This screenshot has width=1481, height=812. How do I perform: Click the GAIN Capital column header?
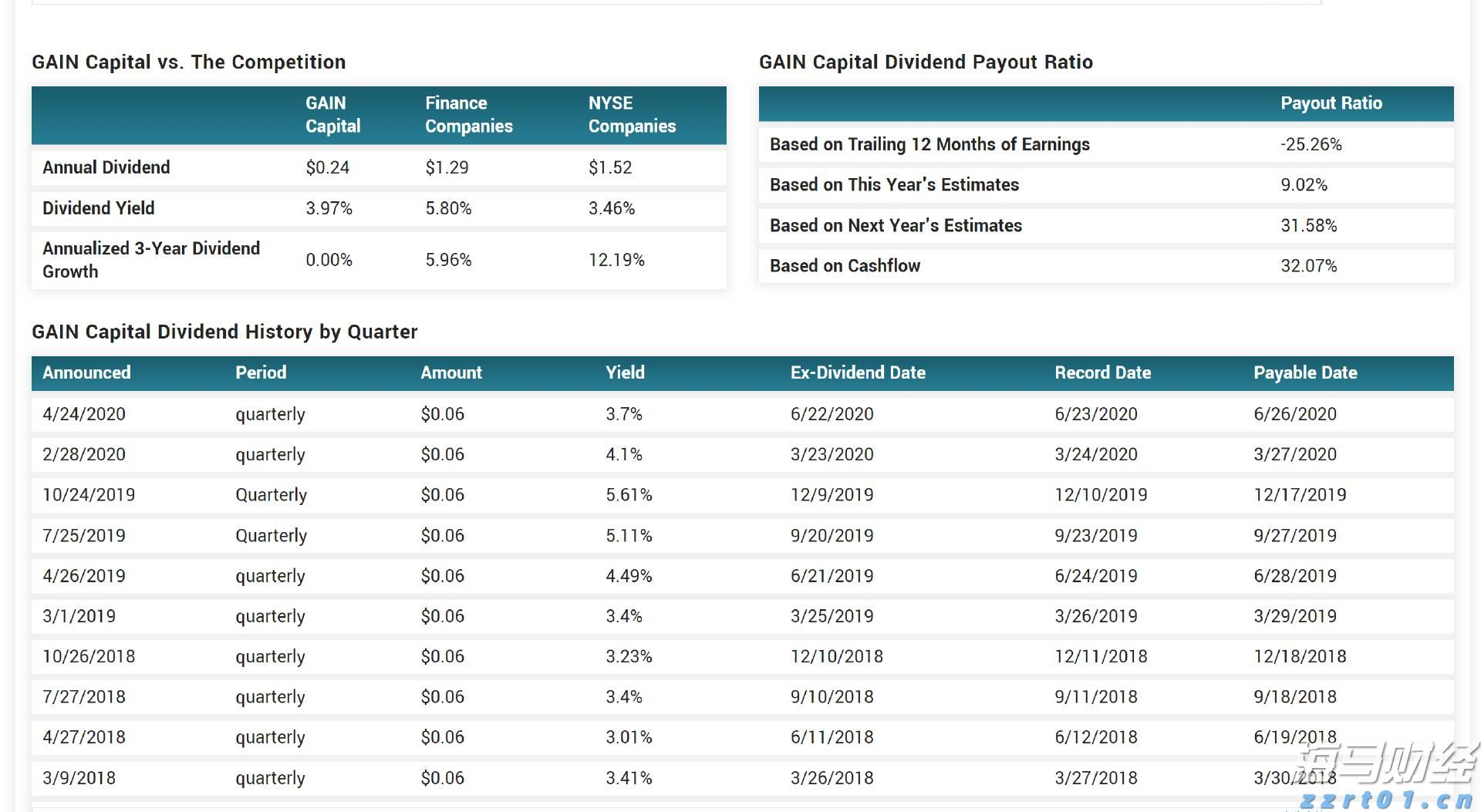[332, 115]
